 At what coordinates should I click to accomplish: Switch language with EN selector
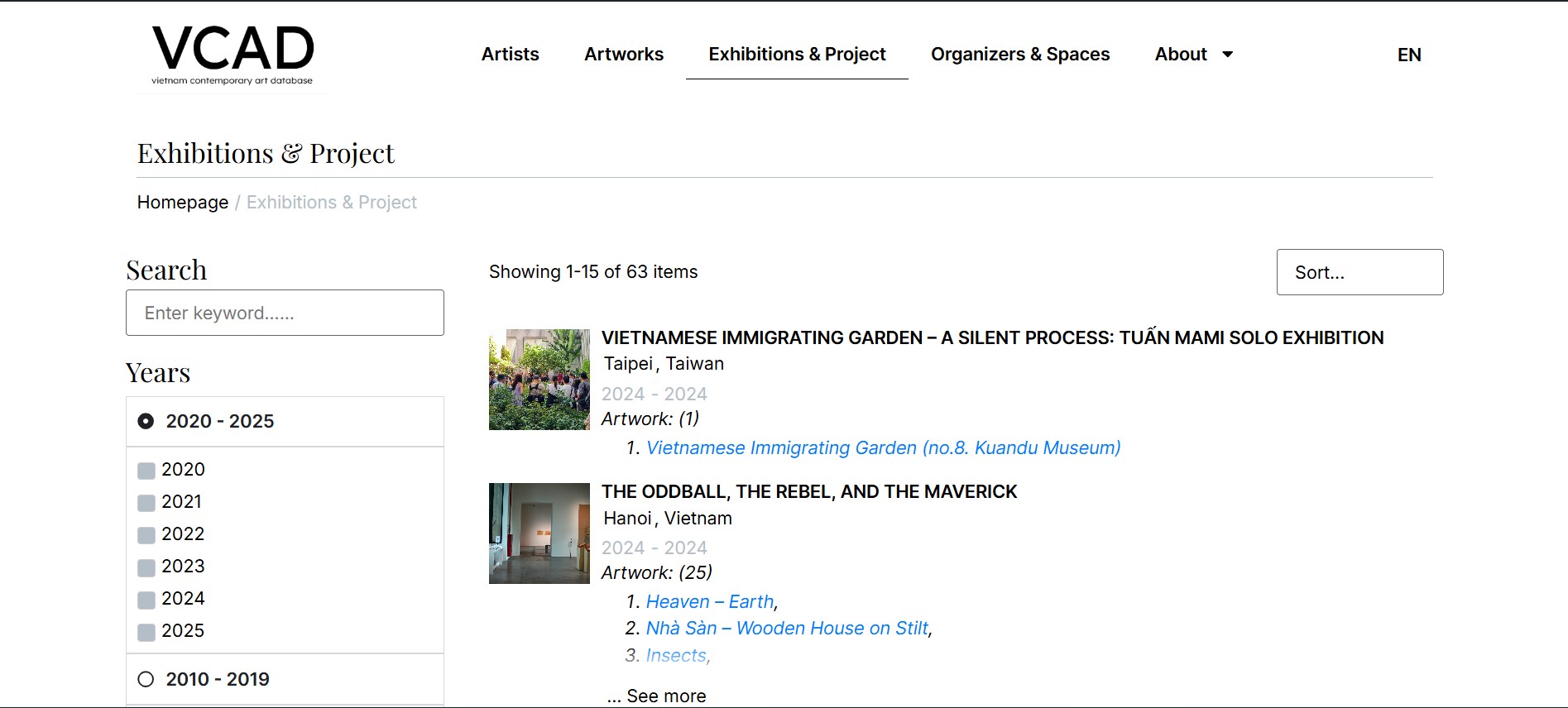tap(1408, 55)
